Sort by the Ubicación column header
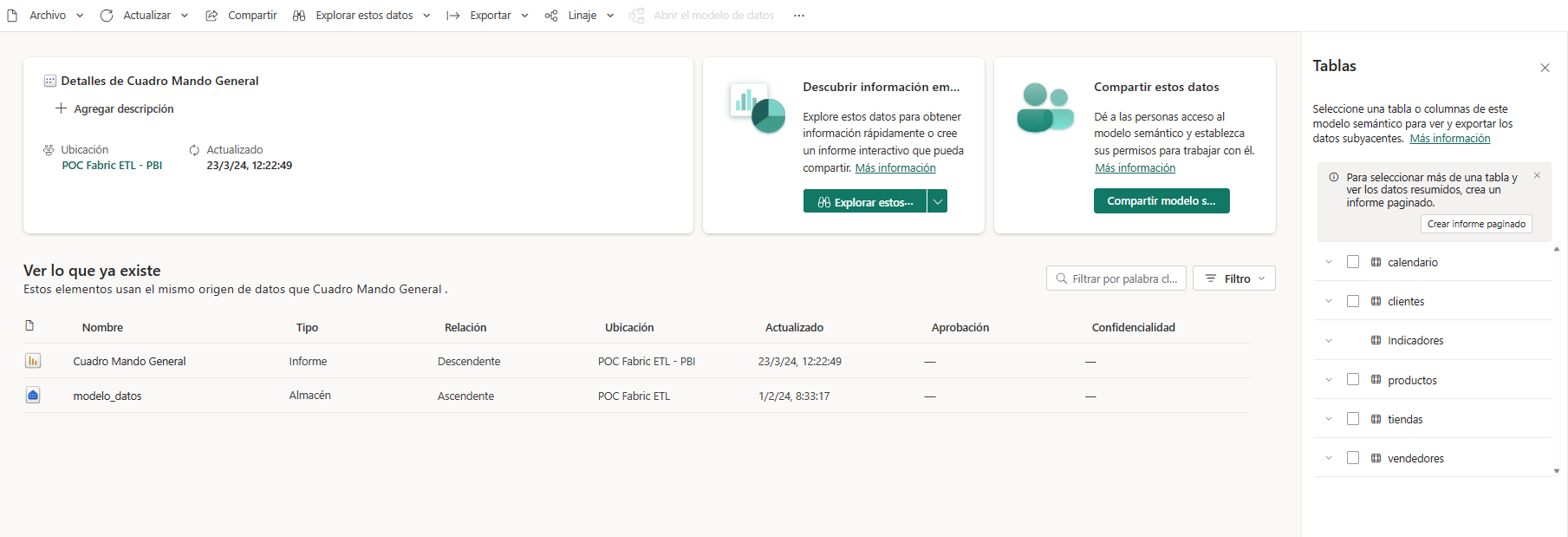 (x=629, y=327)
